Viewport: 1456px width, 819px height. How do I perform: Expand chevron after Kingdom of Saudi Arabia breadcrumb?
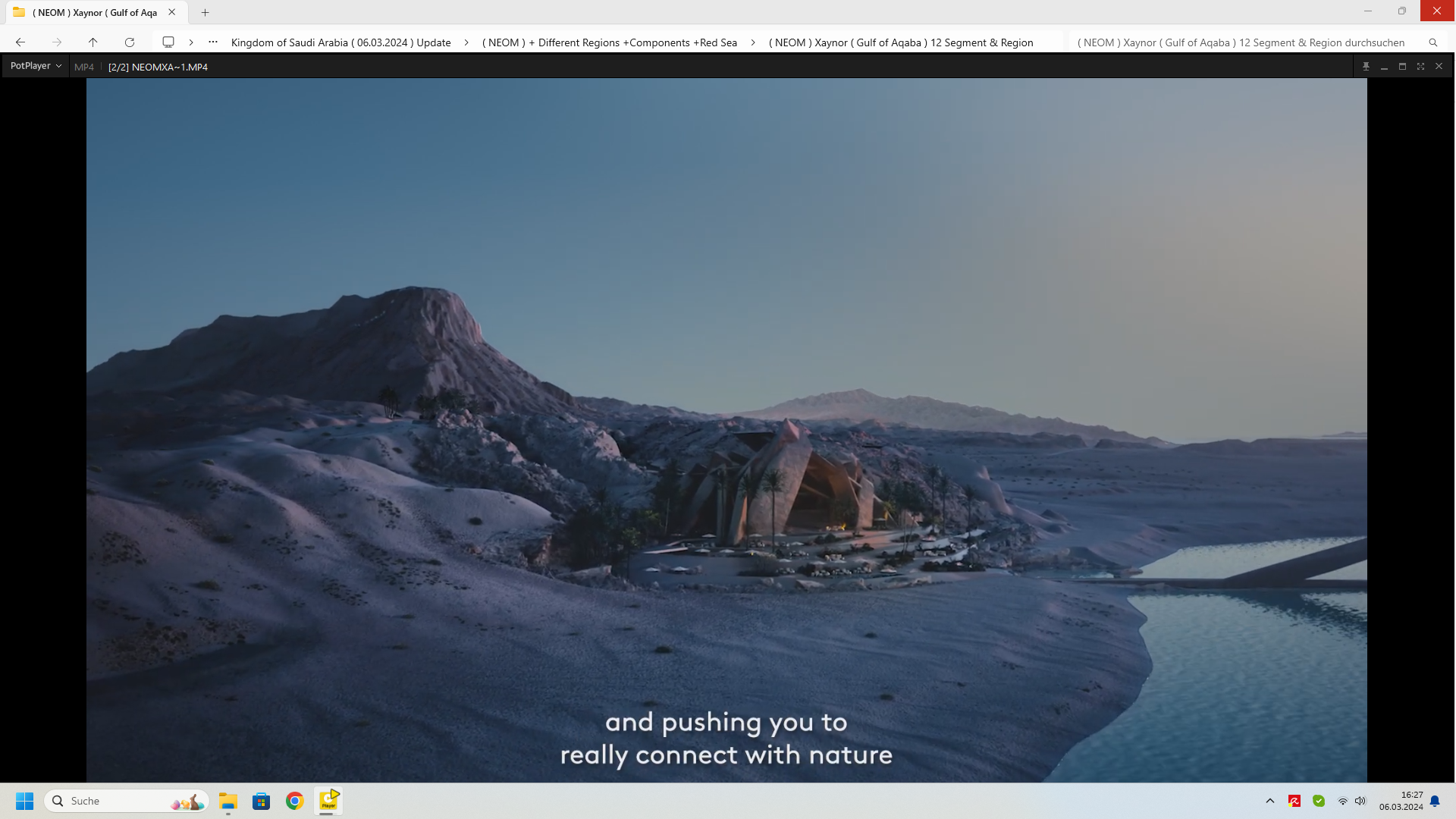[x=466, y=42]
